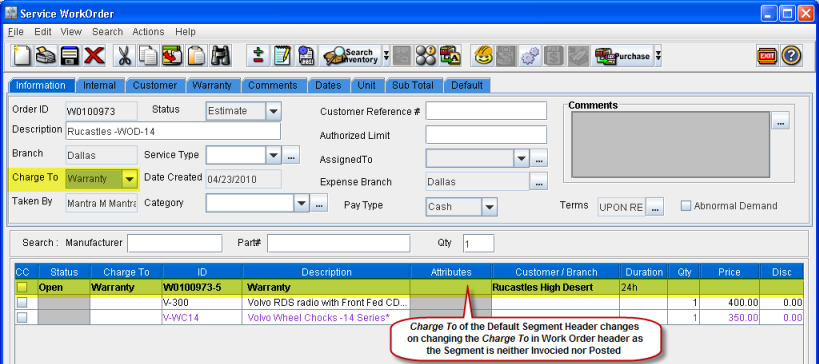The image size is (819, 364).
Task: Tick the checkbox in W0100973-5 segment row
Action: (22, 287)
